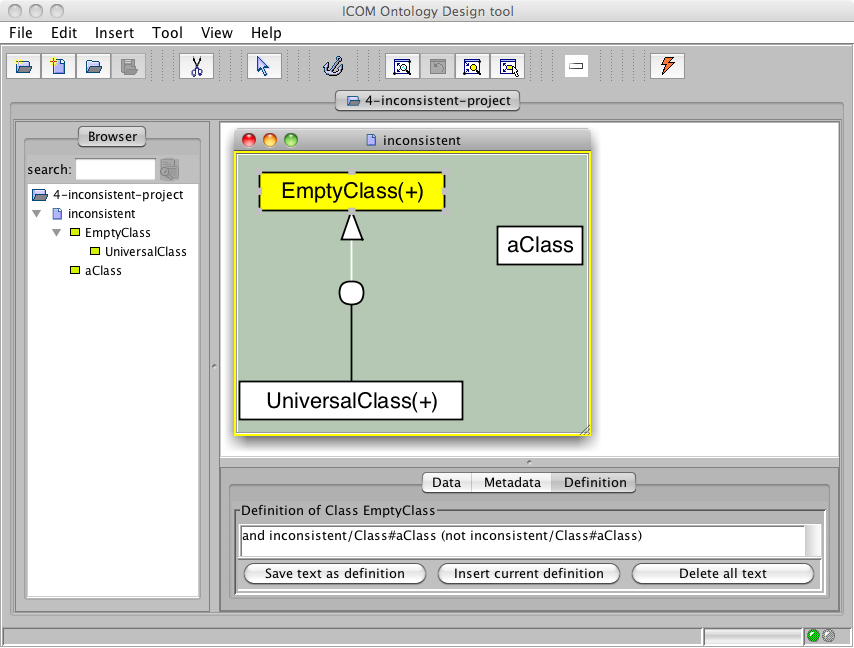The height and width of the screenshot is (648, 854).
Task: Click the lightning bolt reasoner icon
Action: coord(667,66)
